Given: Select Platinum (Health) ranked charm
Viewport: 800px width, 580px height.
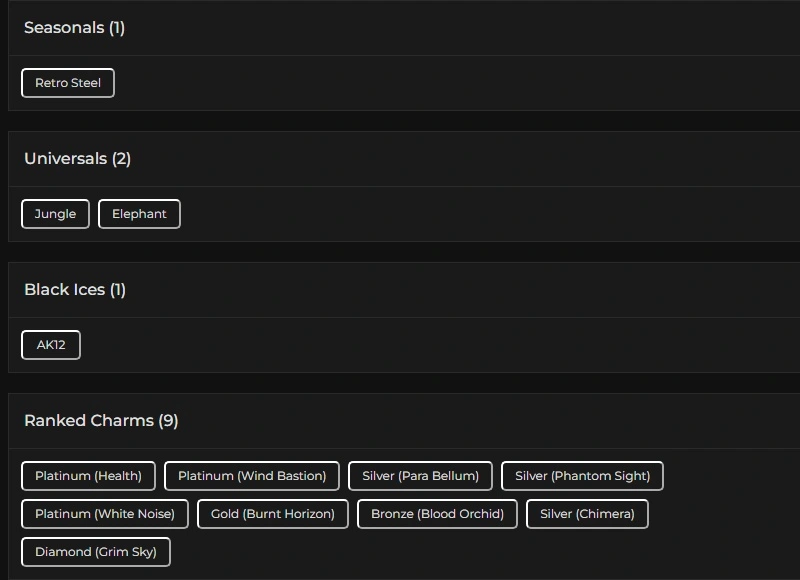Looking at the screenshot, I should (88, 476).
